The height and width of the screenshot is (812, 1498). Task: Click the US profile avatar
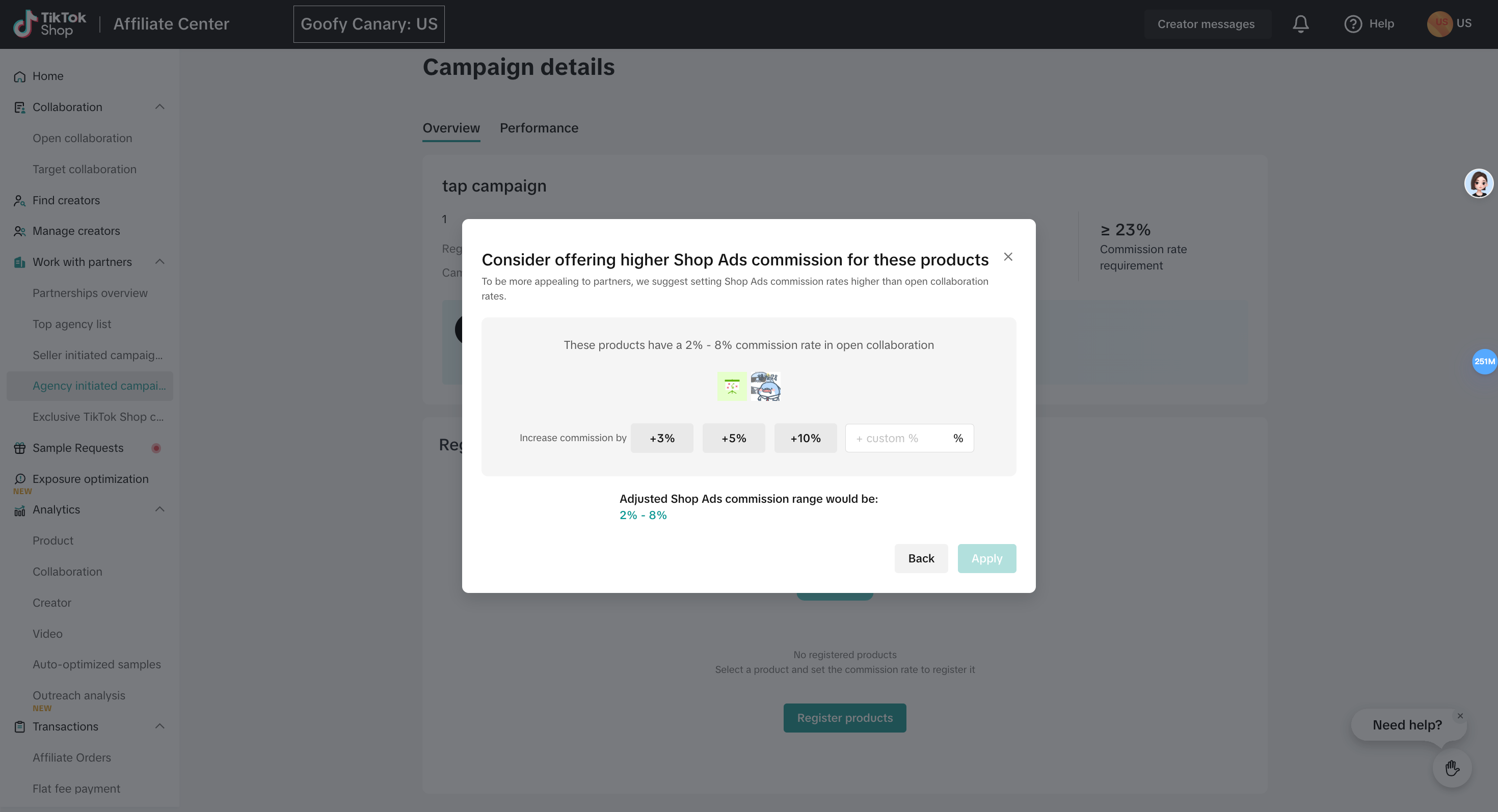pos(1439,24)
